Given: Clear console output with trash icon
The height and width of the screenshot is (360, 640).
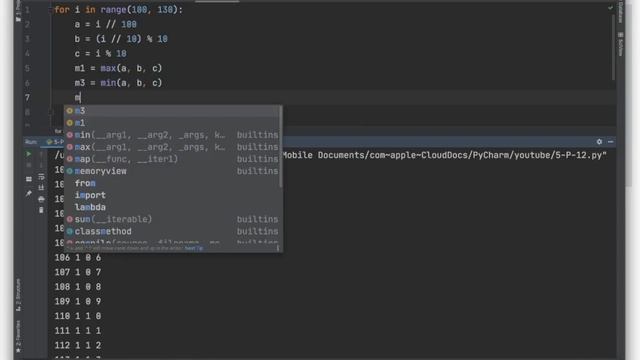Looking at the screenshot, I should point(41,210).
